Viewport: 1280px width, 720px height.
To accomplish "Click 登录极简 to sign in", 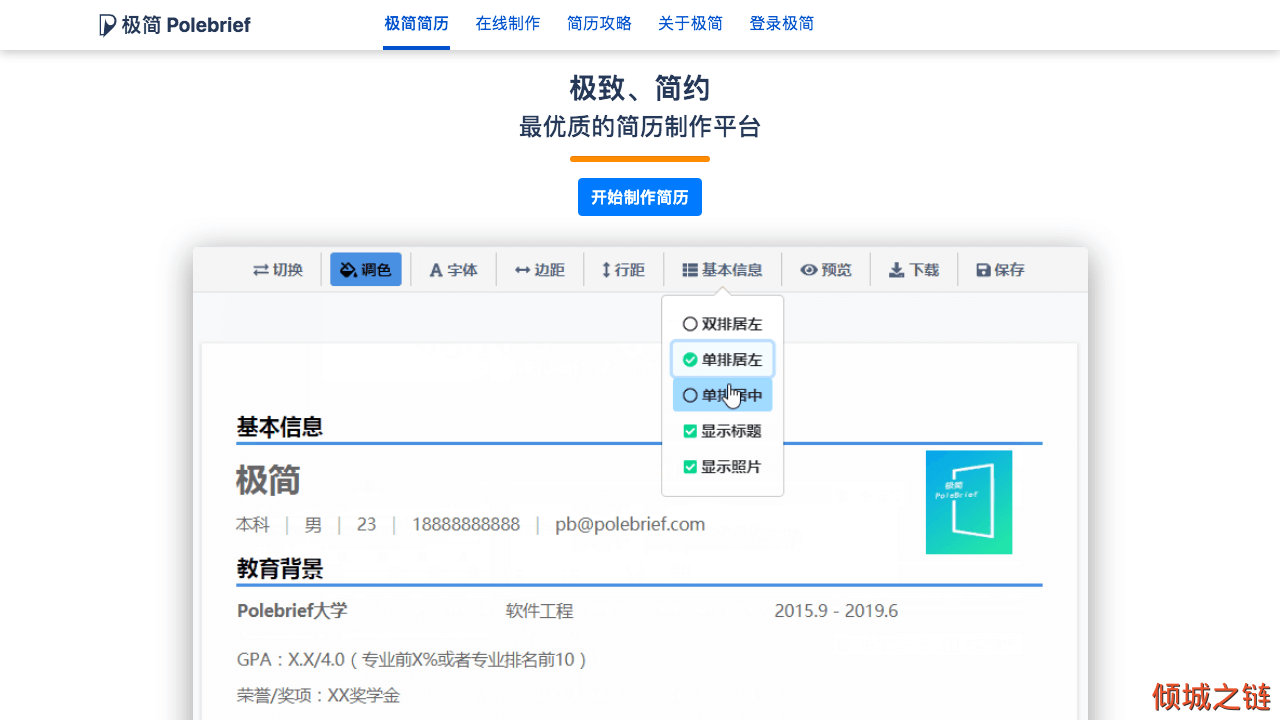I will click(781, 24).
